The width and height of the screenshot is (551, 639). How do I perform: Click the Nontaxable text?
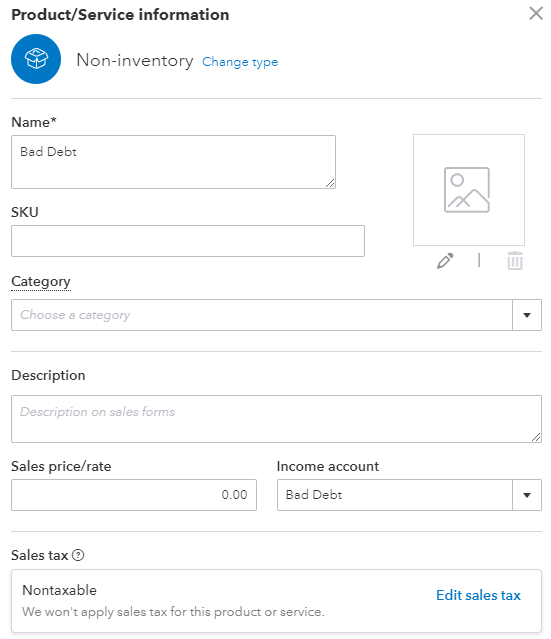pos(60,590)
